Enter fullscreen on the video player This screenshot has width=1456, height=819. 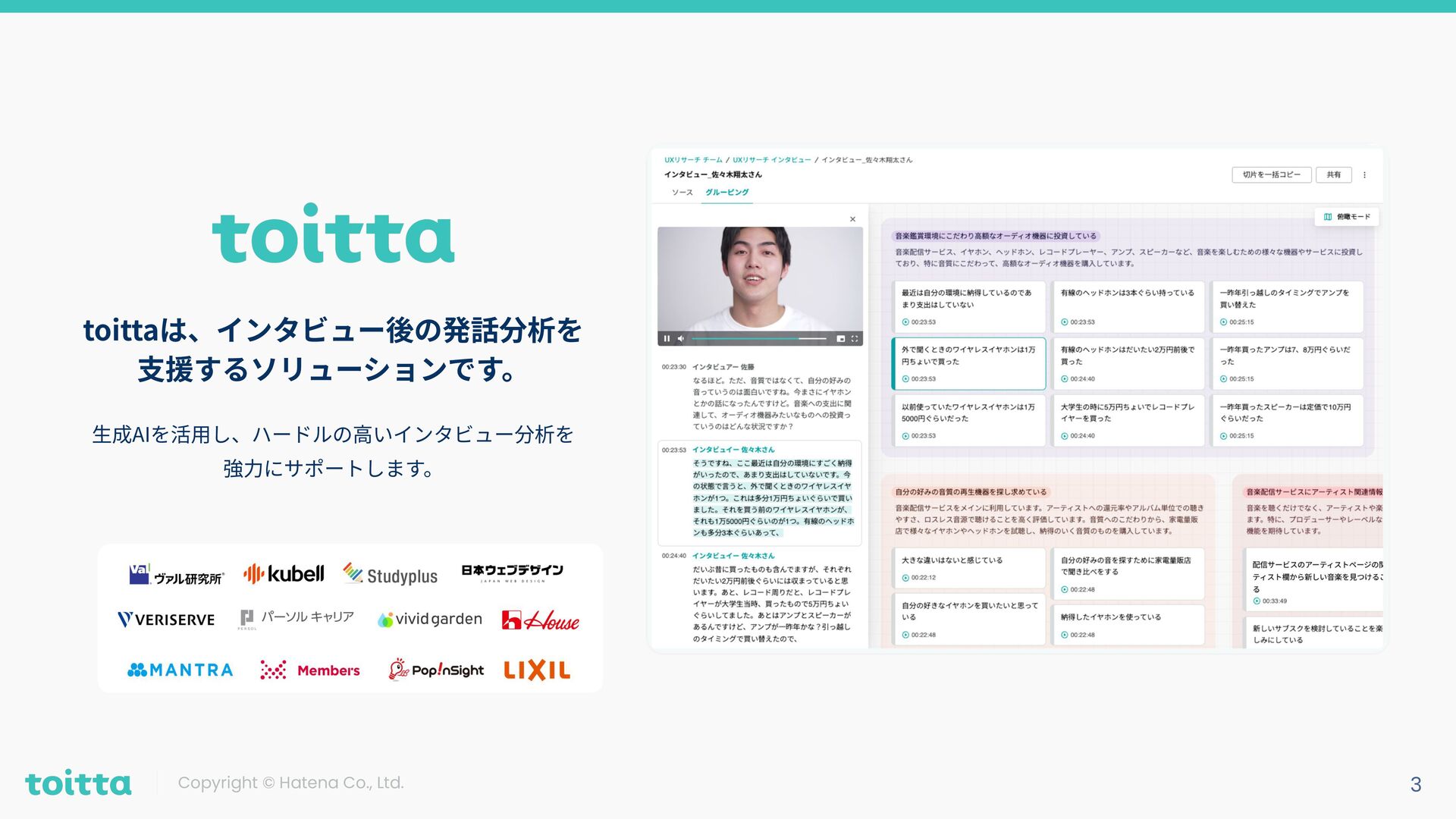(x=855, y=338)
